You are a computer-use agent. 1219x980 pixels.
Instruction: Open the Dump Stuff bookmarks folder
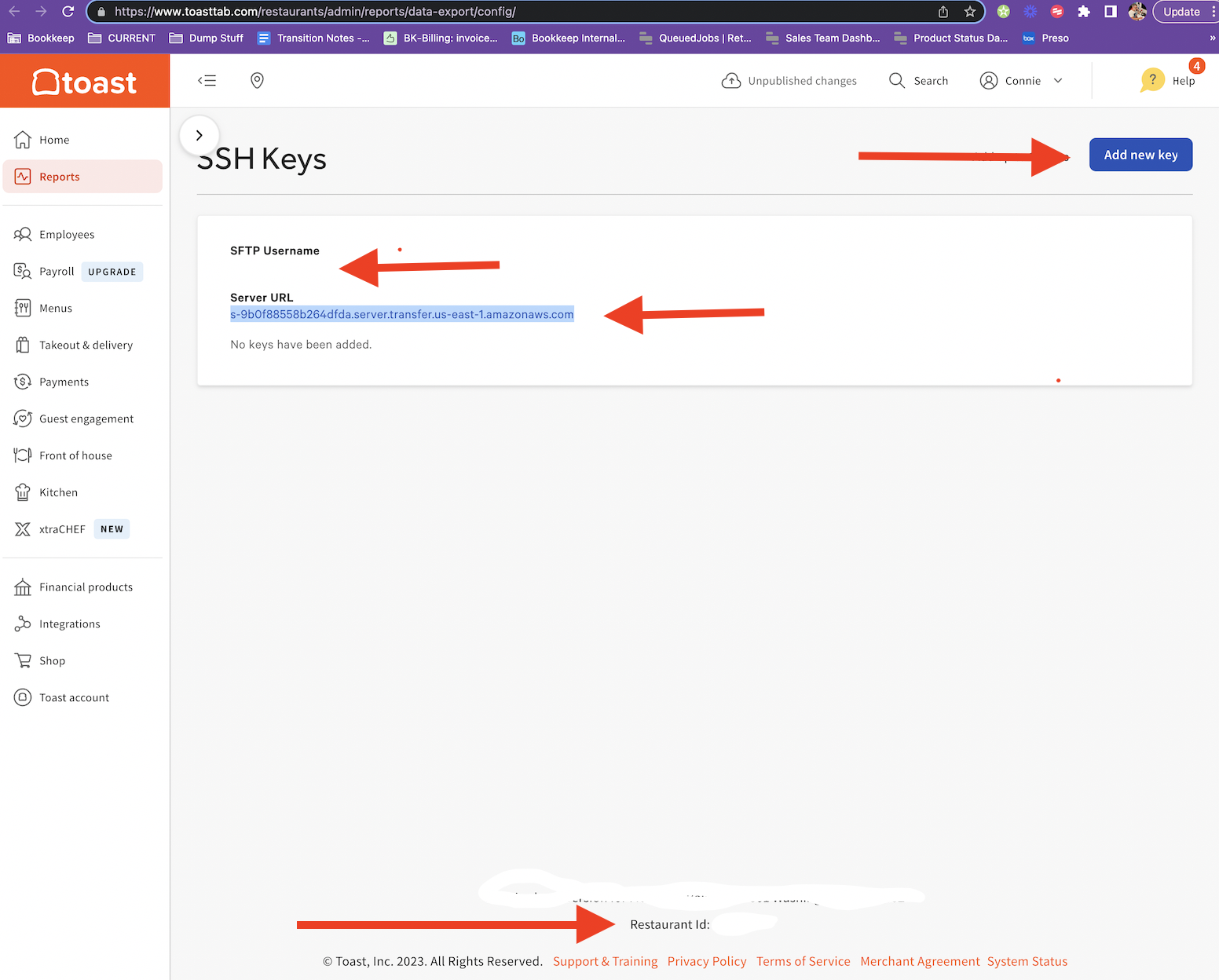(x=207, y=38)
